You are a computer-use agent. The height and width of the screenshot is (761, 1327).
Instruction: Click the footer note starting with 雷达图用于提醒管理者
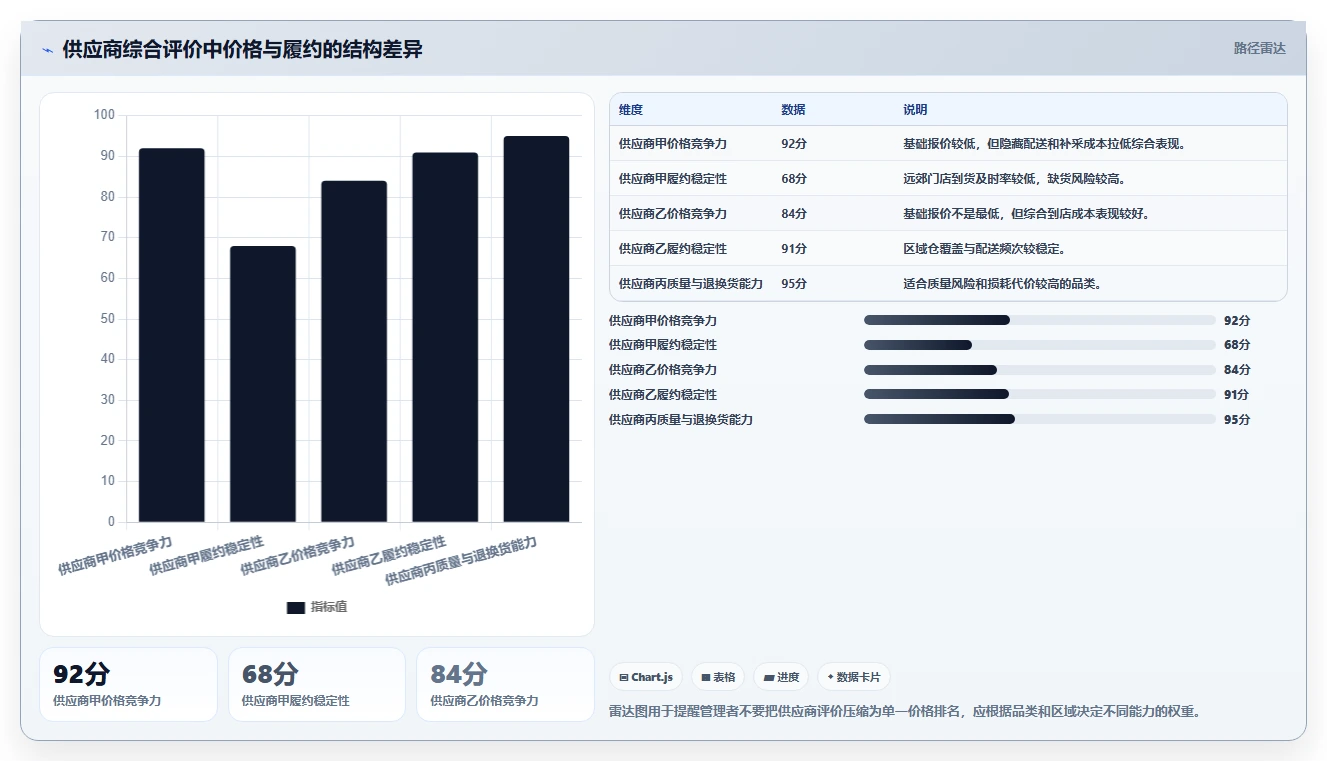point(905,712)
